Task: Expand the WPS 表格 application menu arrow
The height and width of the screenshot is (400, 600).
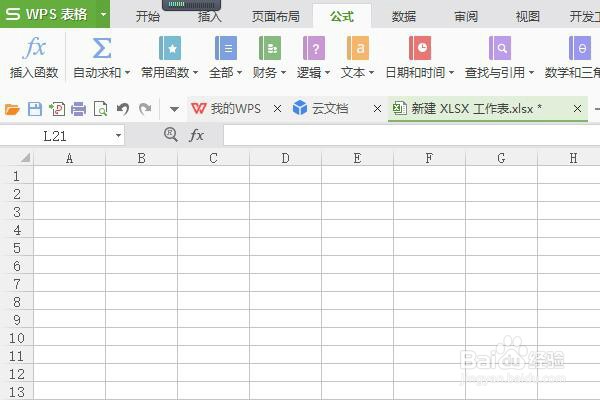Action: (x=103, y=14)
